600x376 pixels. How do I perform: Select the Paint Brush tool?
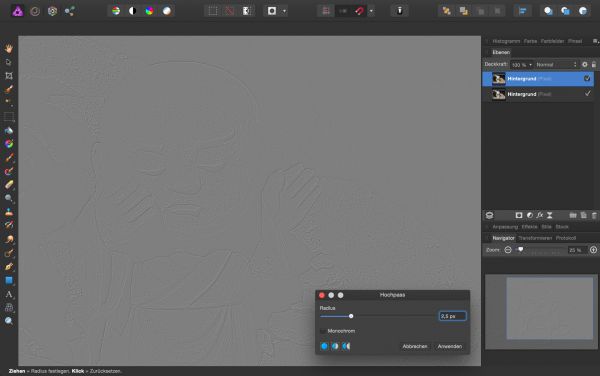coord(9,158)
